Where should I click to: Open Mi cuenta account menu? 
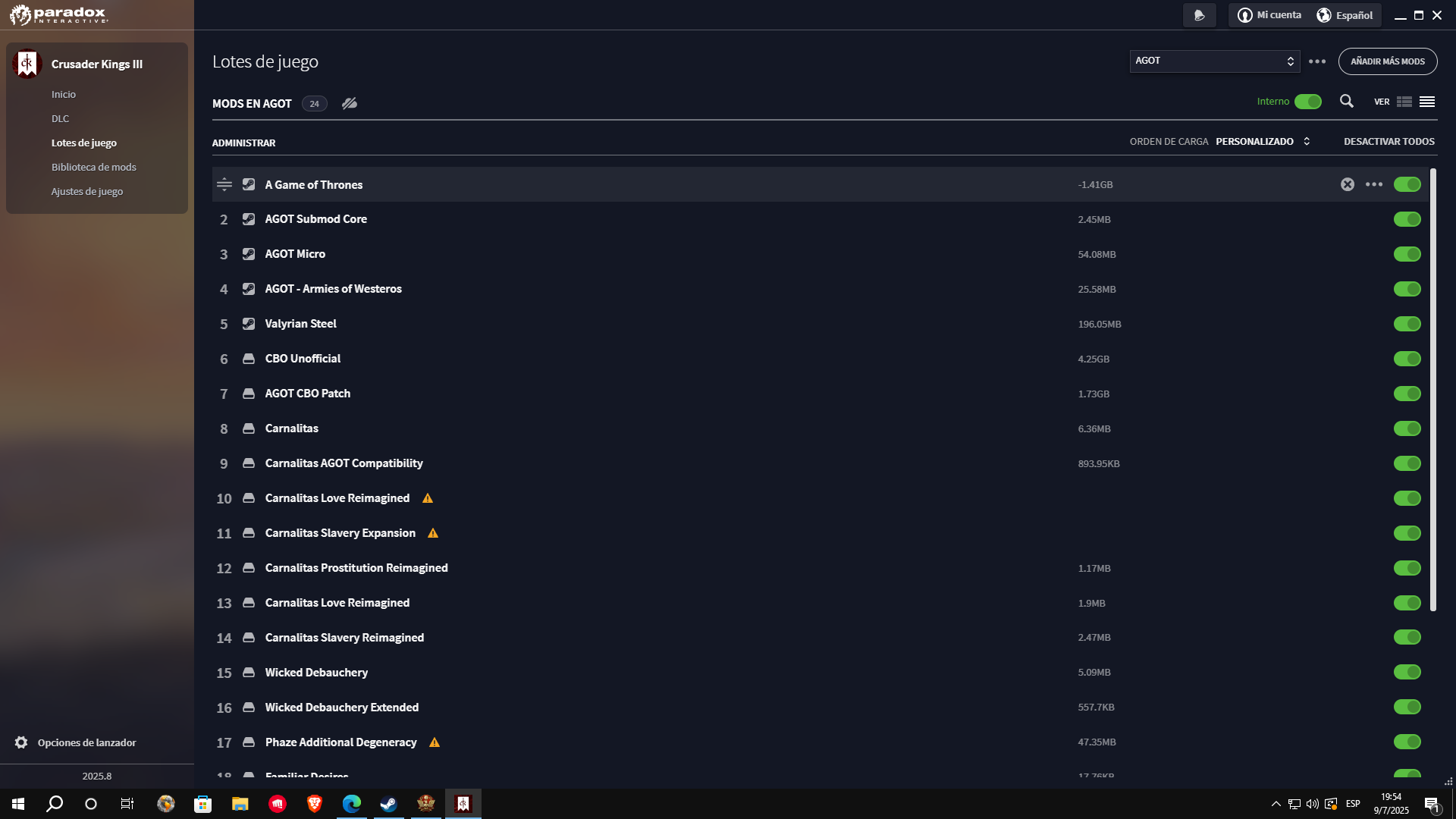click(x=1269, y=15)
